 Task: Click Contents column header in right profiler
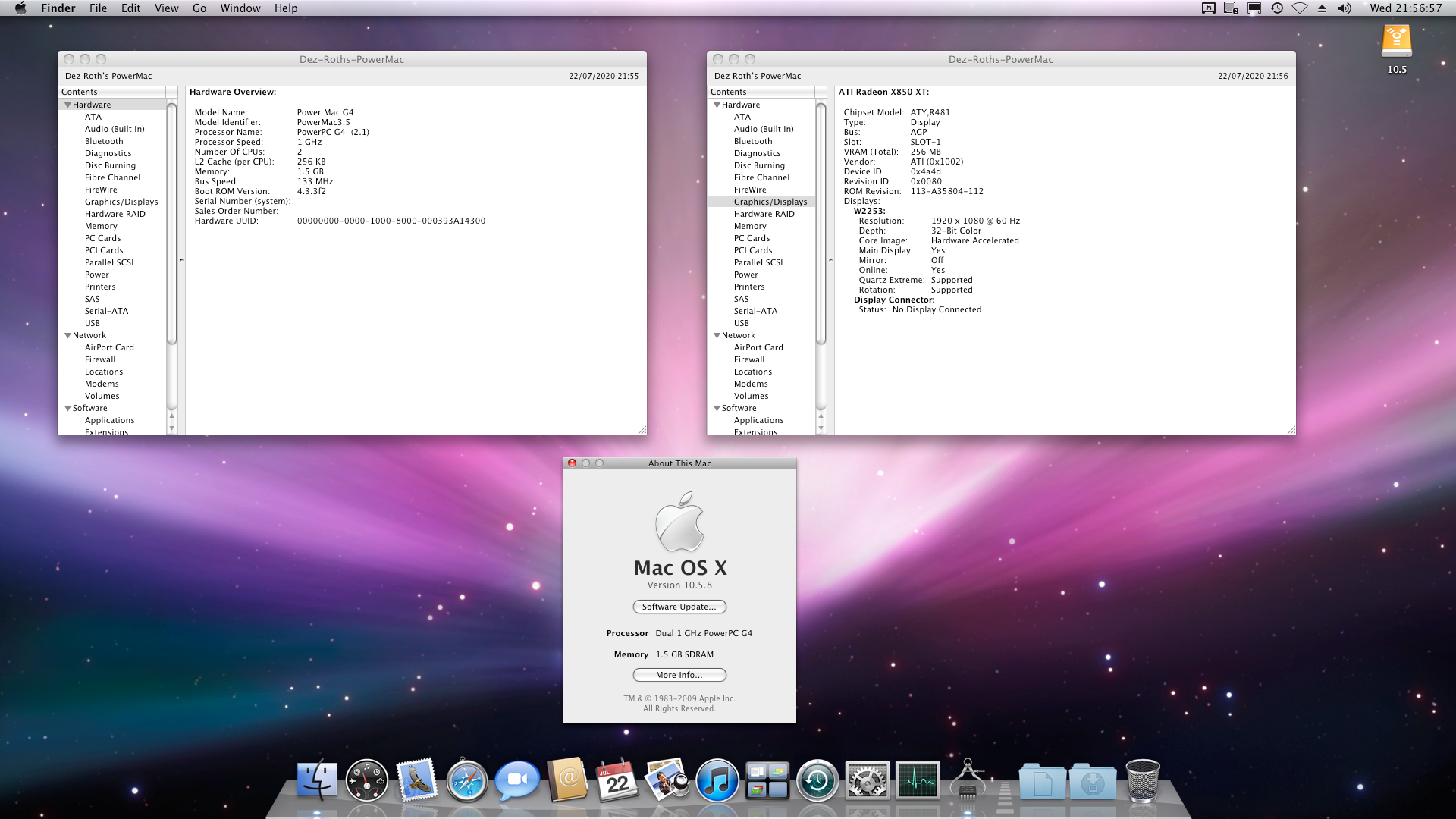pyautogui.click(x=761, y=92)
